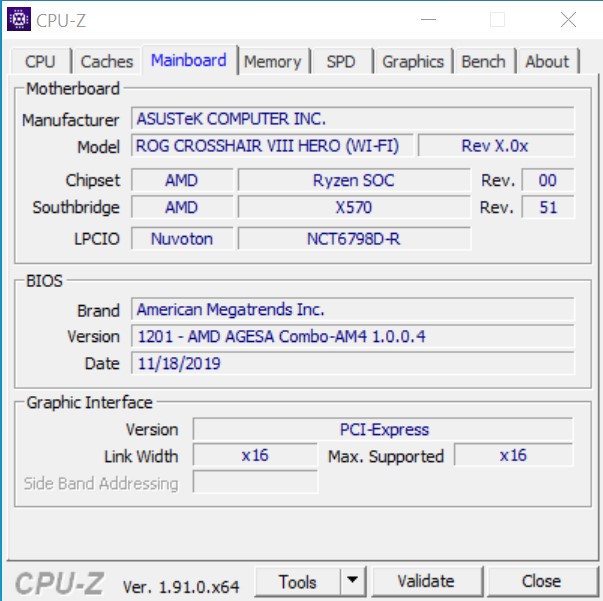Open the Bench tab
Viewport: 603px width, 601px height.
[x=484, y=62]
